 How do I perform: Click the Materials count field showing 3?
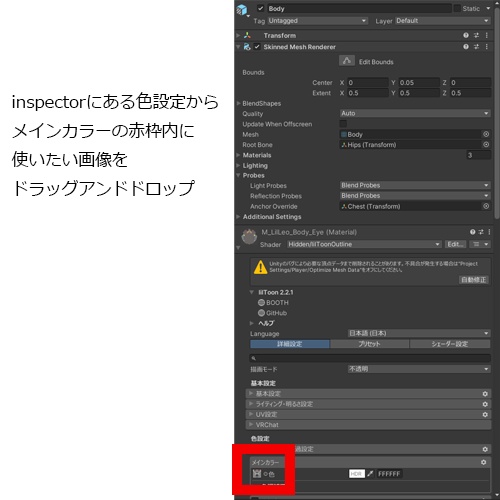479,155
